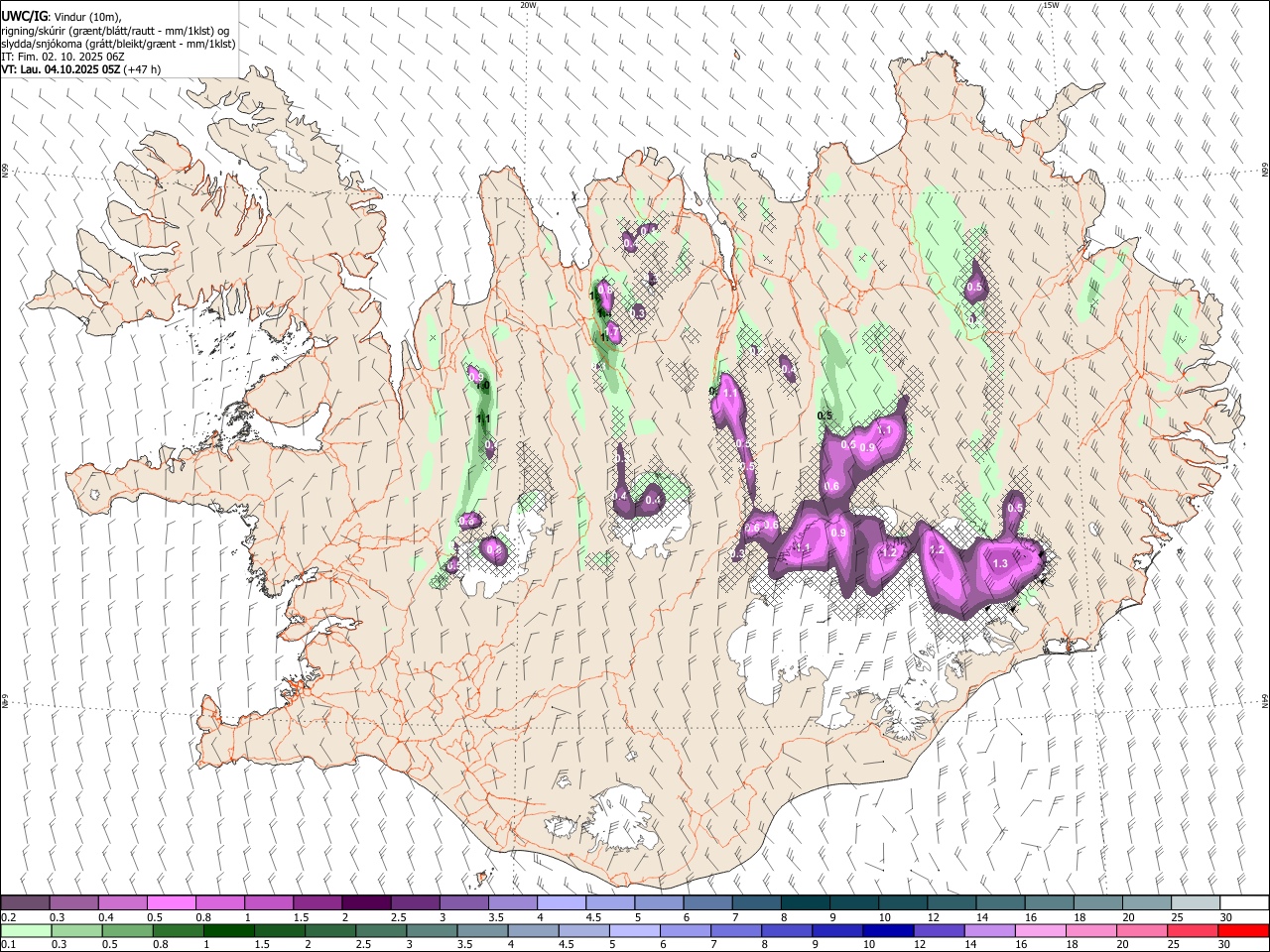Pick the 6–7 slate blue swatch, snow row
Screen dimensions: 1270x952
(x=707, y=902)
